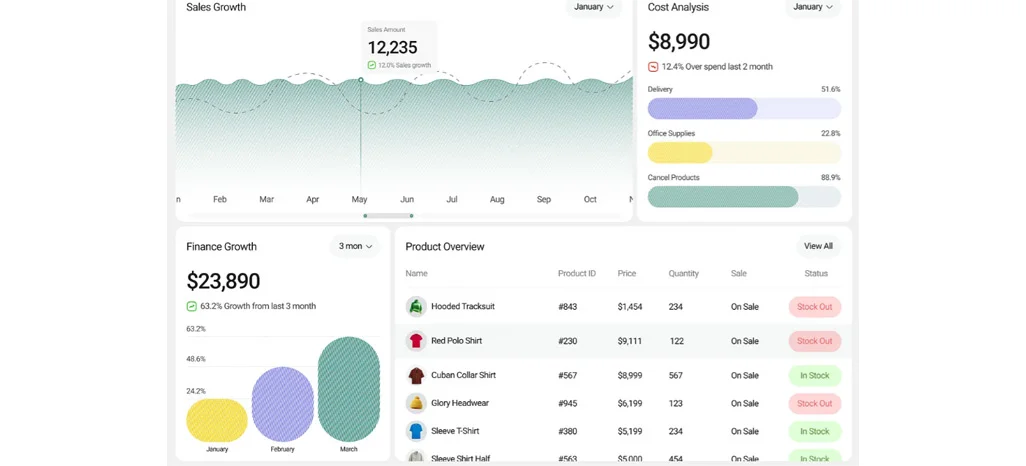Click the Red Polo Shirt product icon
The image size is (1026, 466).
click(416, 341)
